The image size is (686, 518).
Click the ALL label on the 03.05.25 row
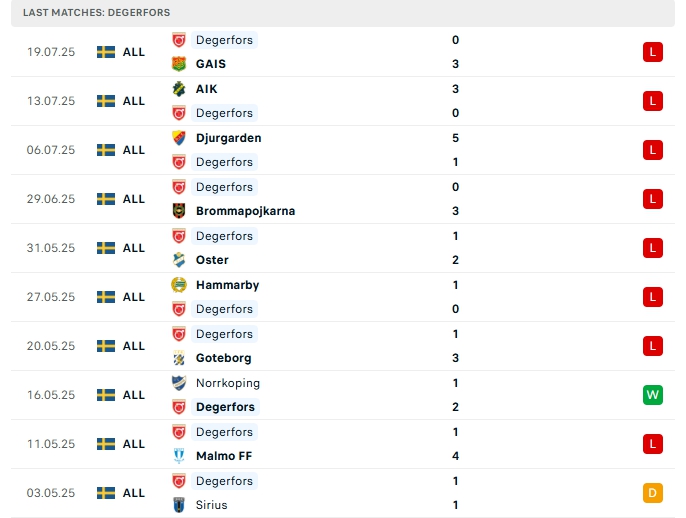134,493
